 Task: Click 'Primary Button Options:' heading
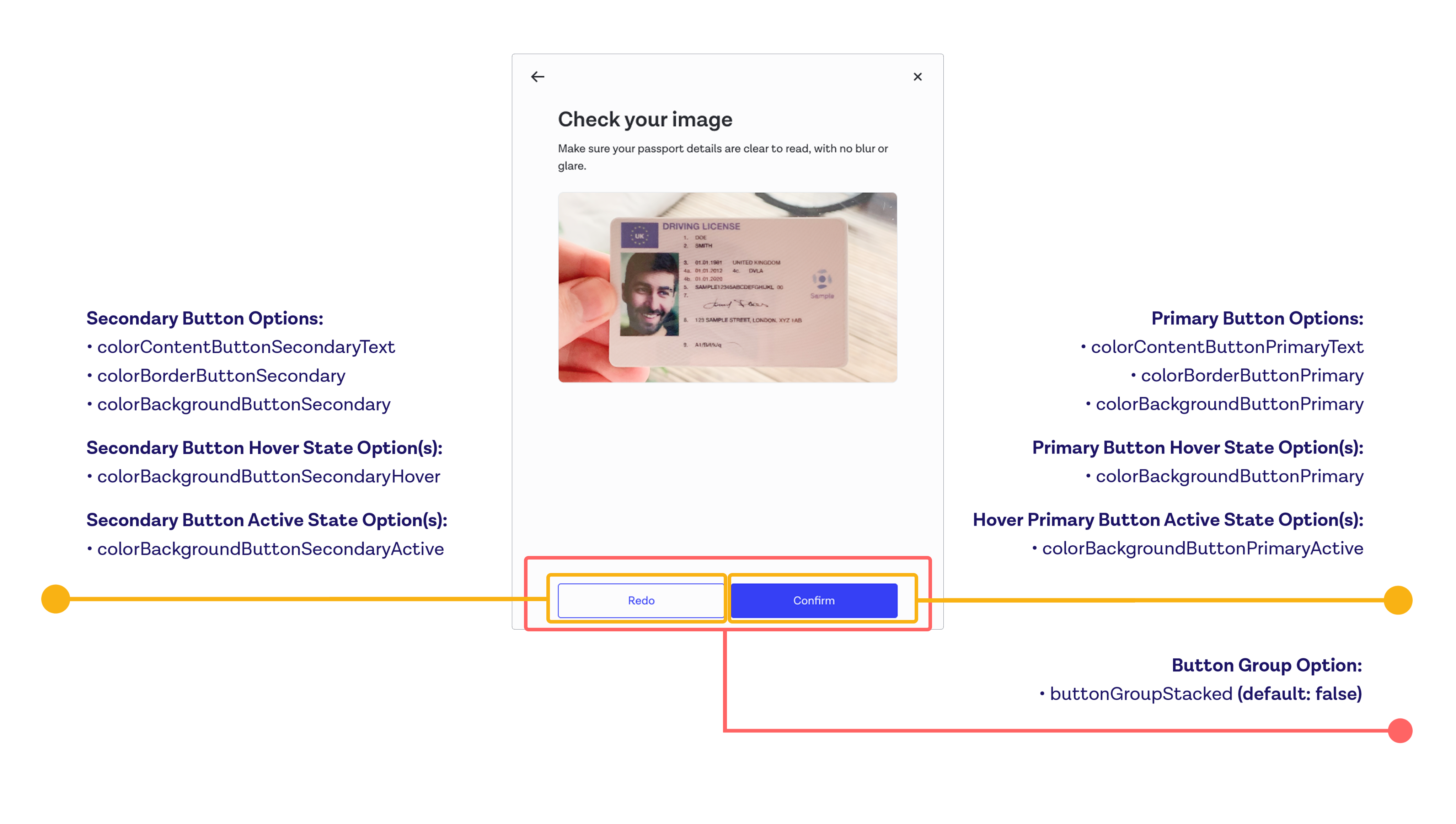click(1257, 319)
